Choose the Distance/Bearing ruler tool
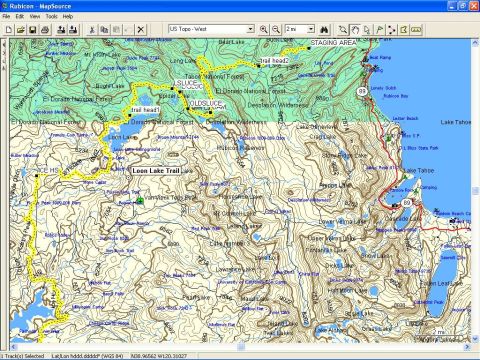The image size is (480, 360). tap(416, 30)
